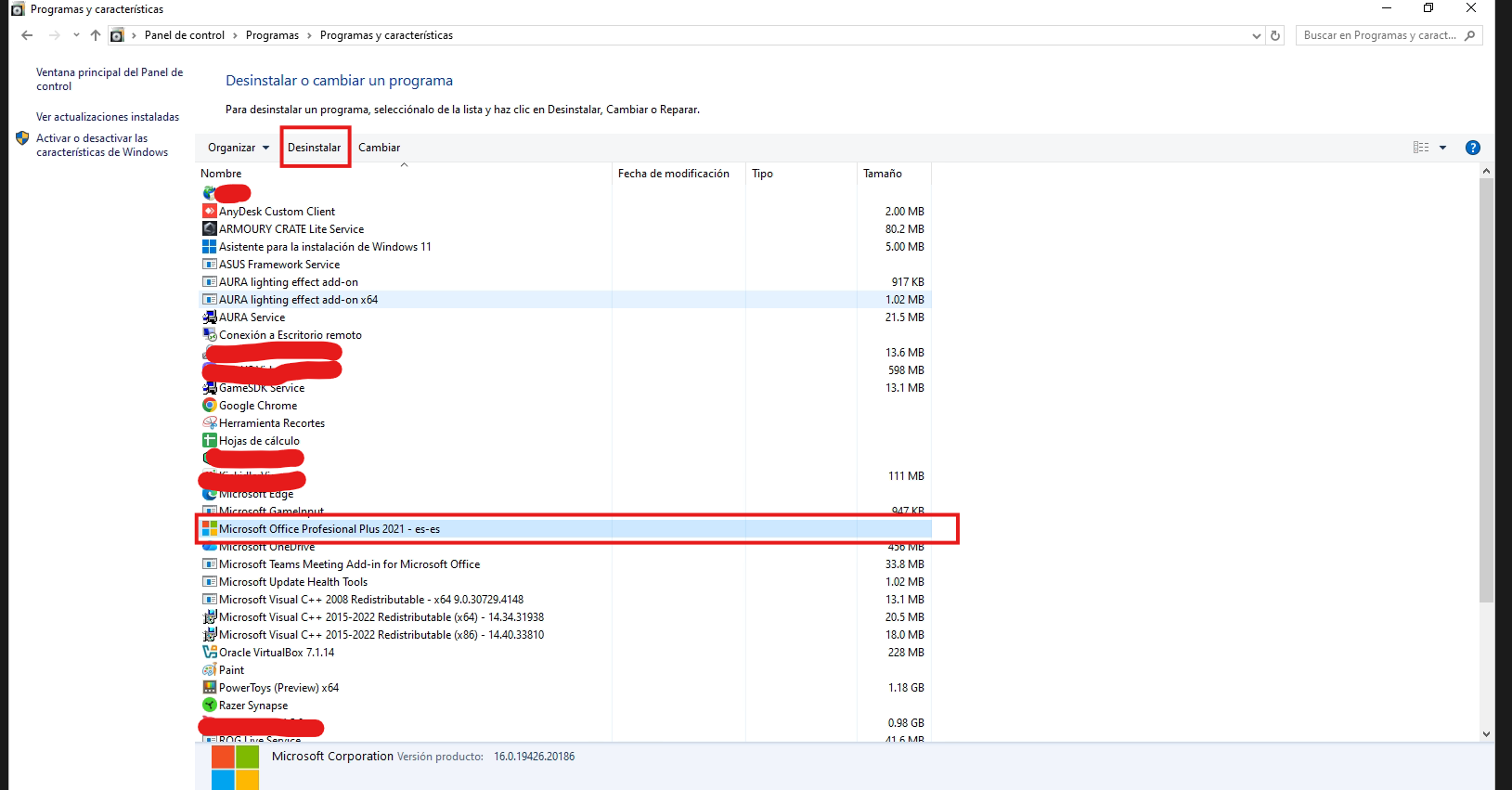
Task: Click Desinstalar in the toolbar
Action: pos(314,148)
